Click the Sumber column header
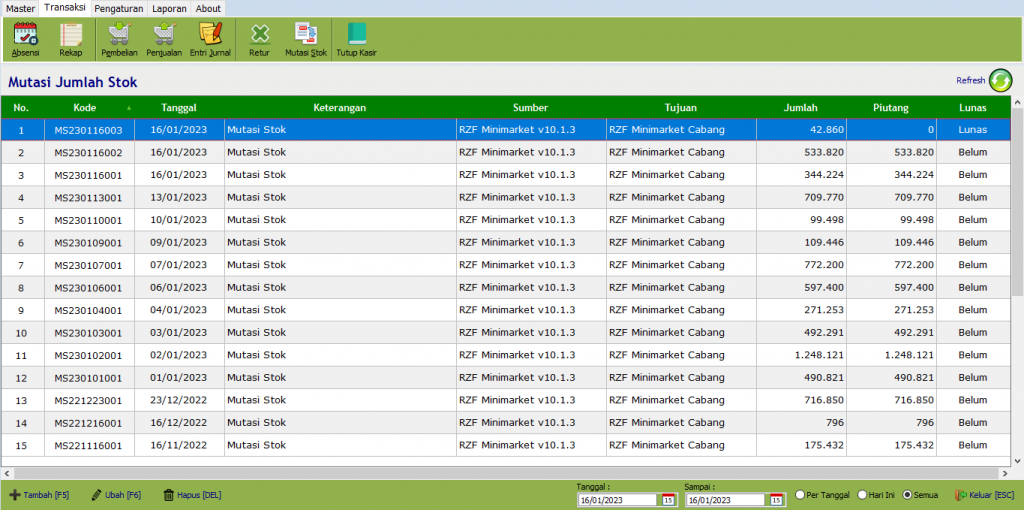The height and width of the screenshot is (510, 1024). 530,108
